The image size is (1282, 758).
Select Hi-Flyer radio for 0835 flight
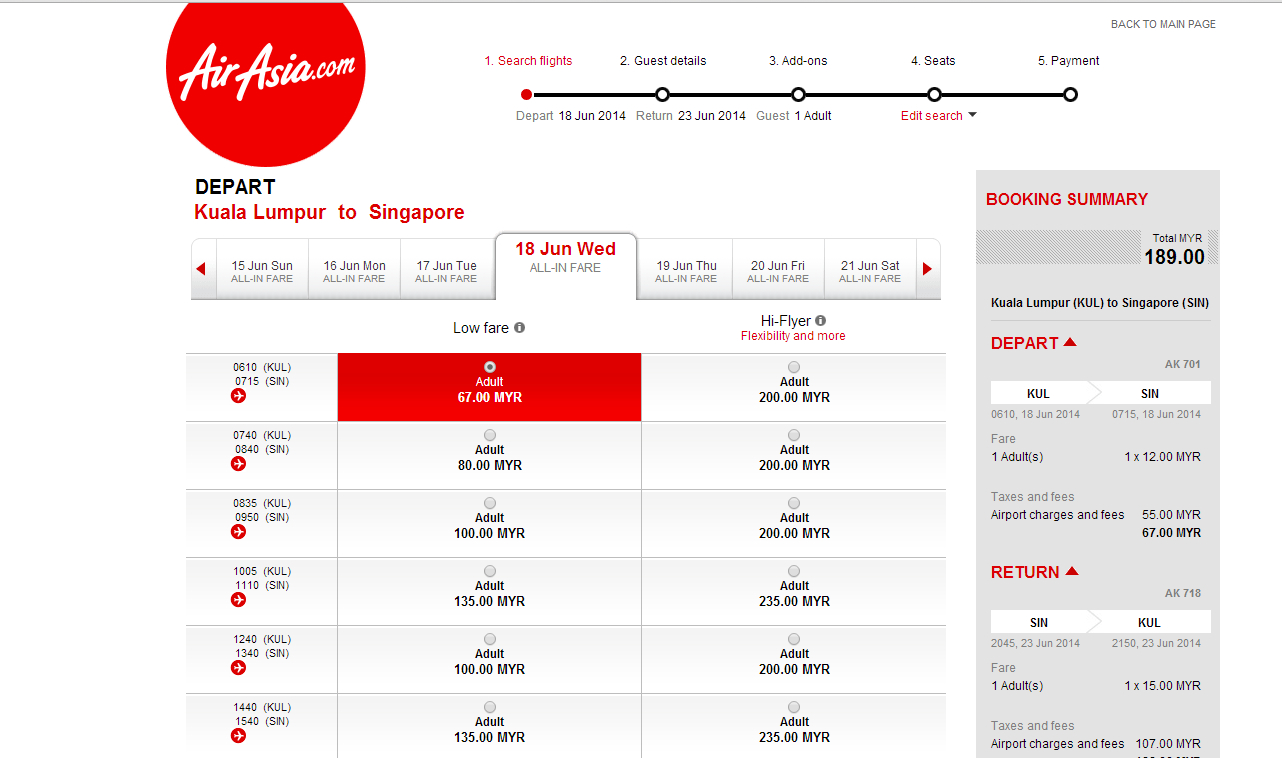[794, 503]
